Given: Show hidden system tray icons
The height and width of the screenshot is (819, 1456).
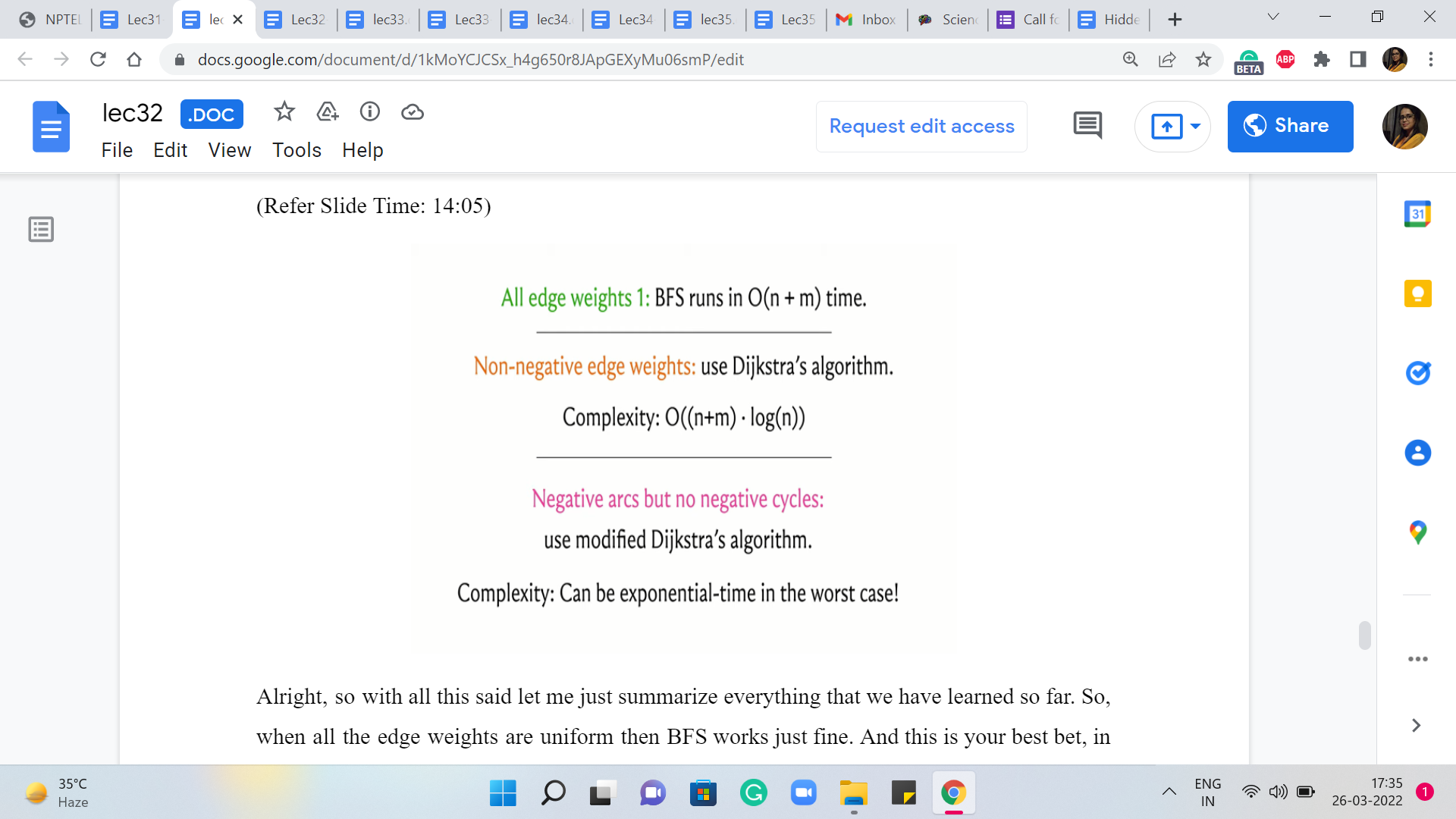Looking at the screenshot, I should [1169, 792].
